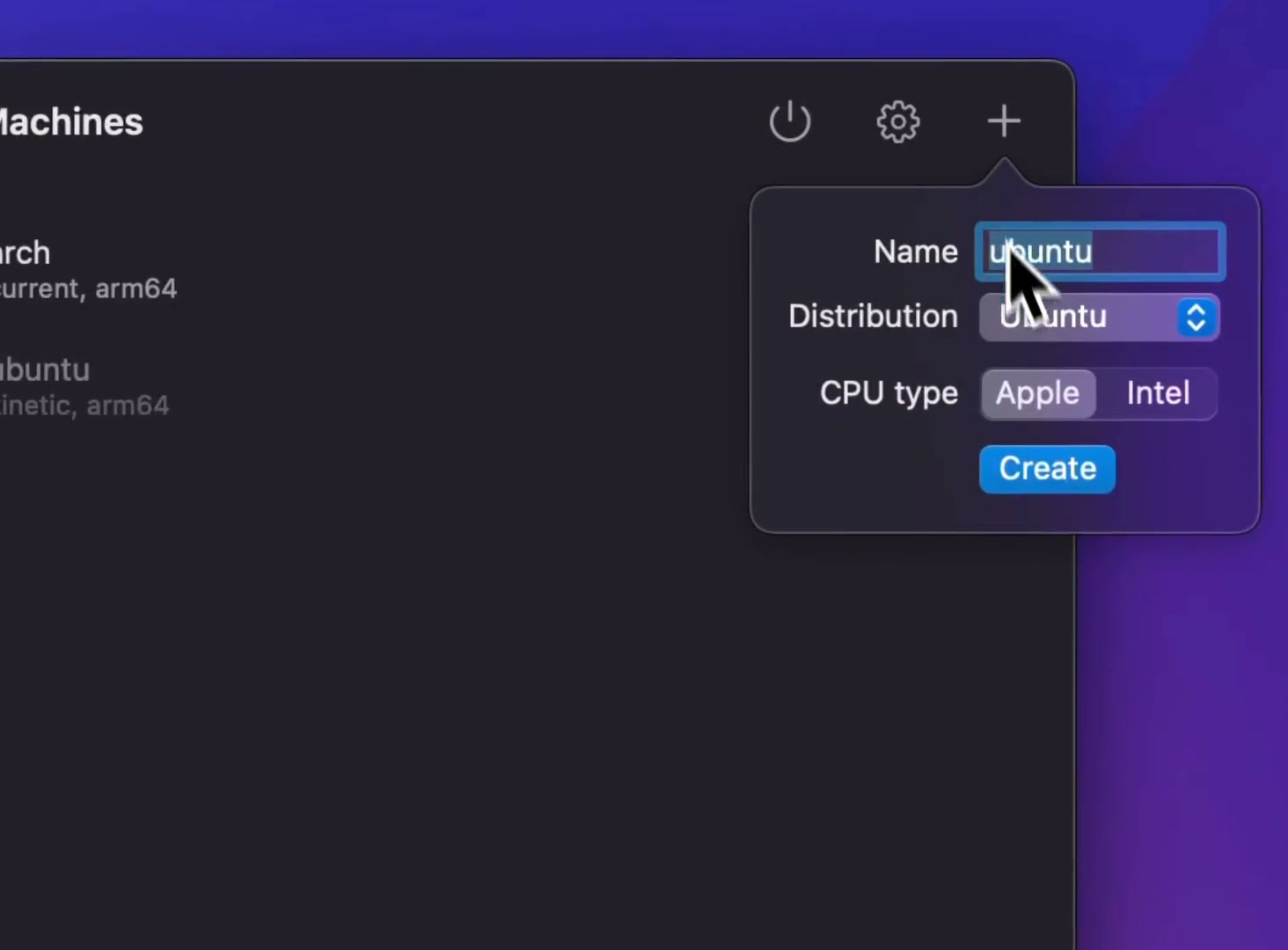The width and height of the screenshot is (1288, 950).
Task: Open the Distribution dropdown showing Ubuntu
Action: [x=1100, y=317]
